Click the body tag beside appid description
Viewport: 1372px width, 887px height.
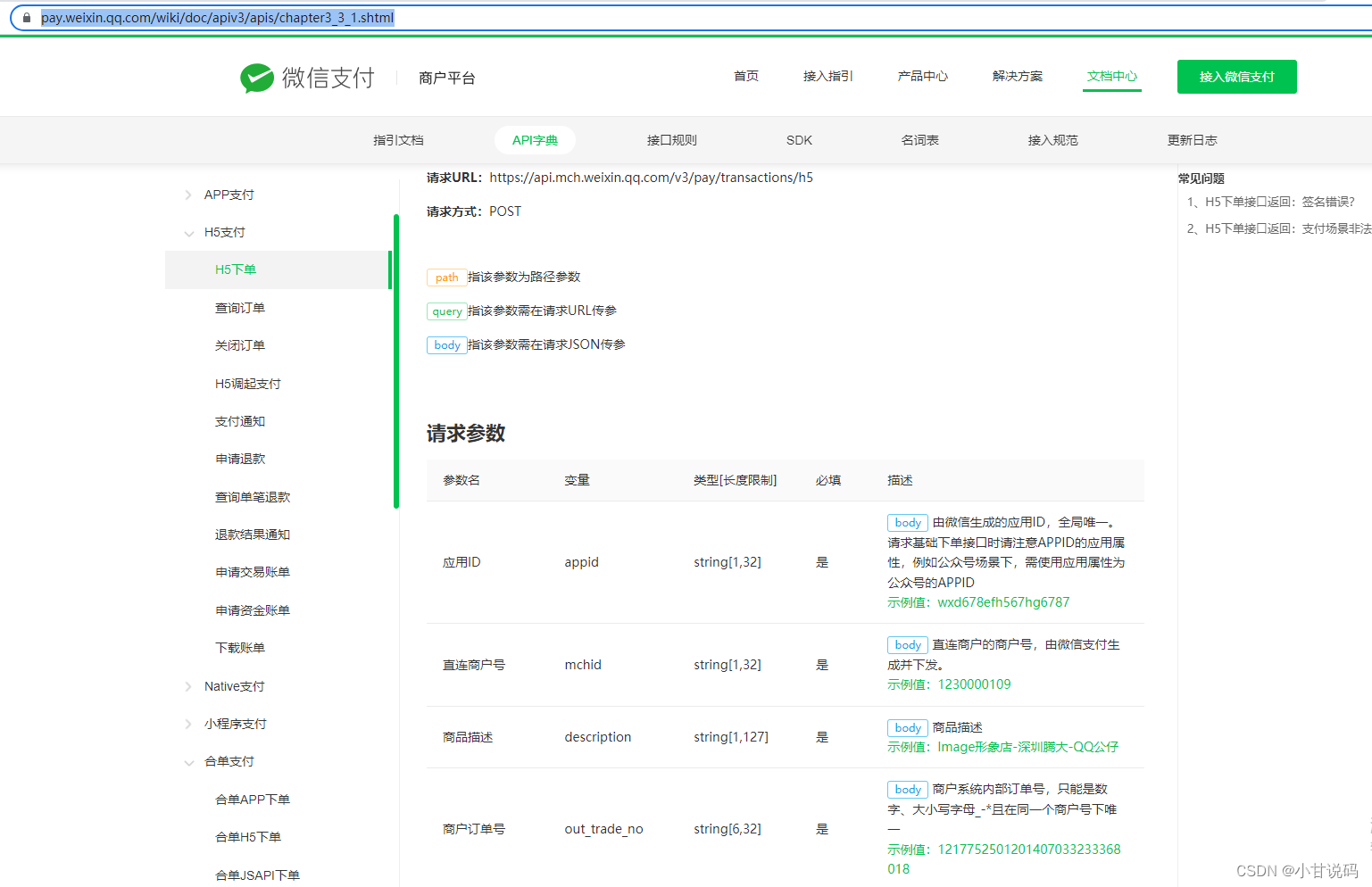tap(907, 522)
